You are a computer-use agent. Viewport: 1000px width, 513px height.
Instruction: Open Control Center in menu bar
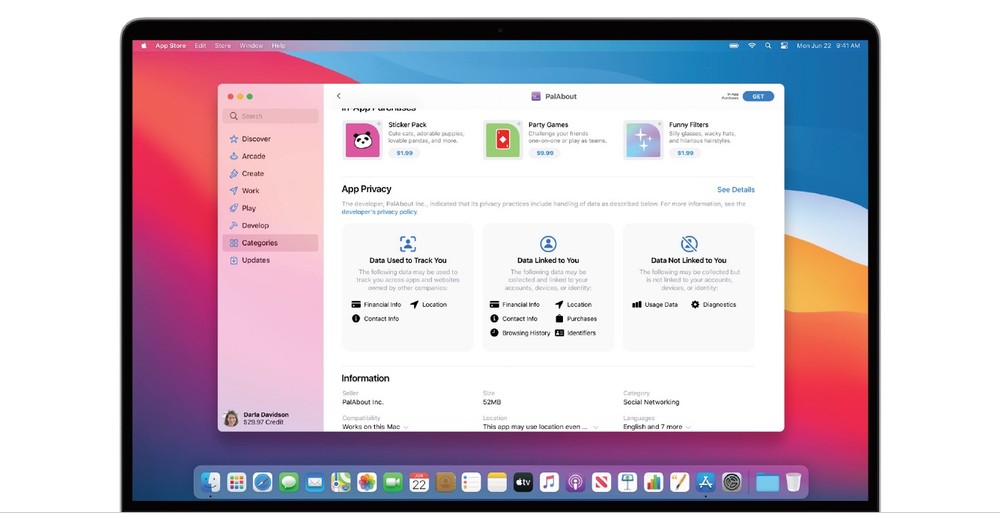click(784, 46)
